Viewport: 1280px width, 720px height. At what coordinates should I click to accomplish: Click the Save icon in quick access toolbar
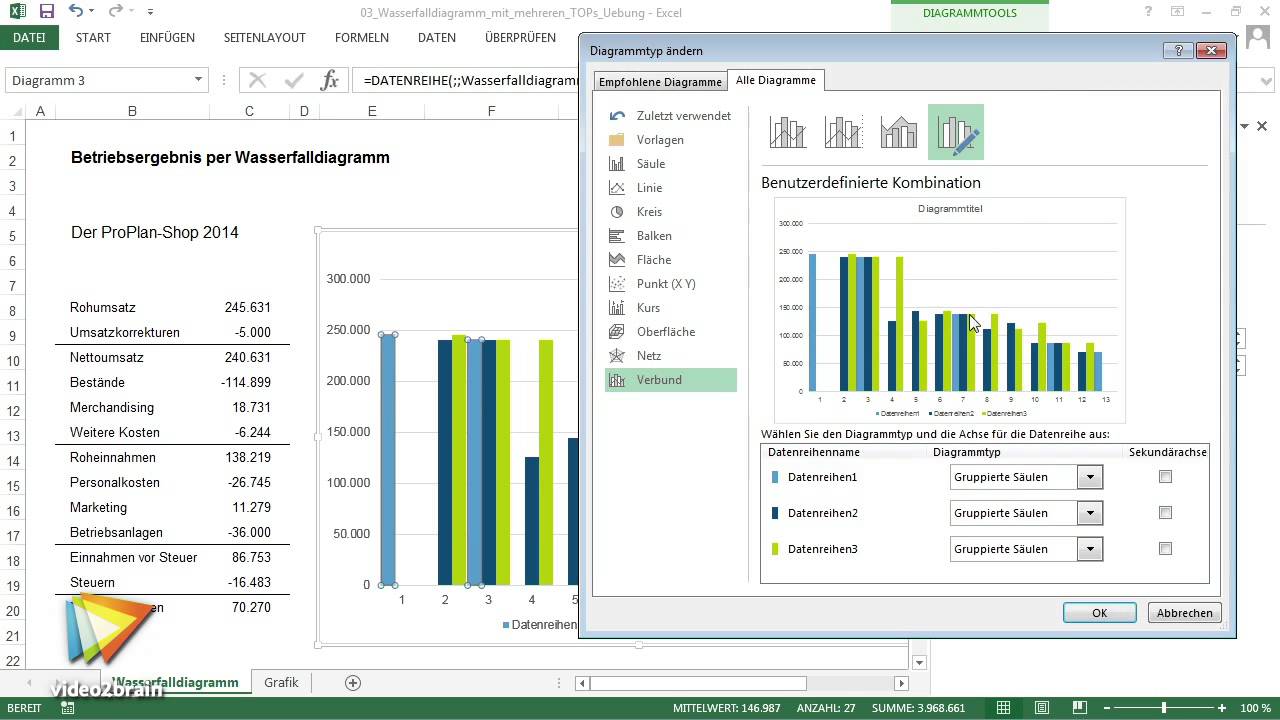tap(46, 12)
